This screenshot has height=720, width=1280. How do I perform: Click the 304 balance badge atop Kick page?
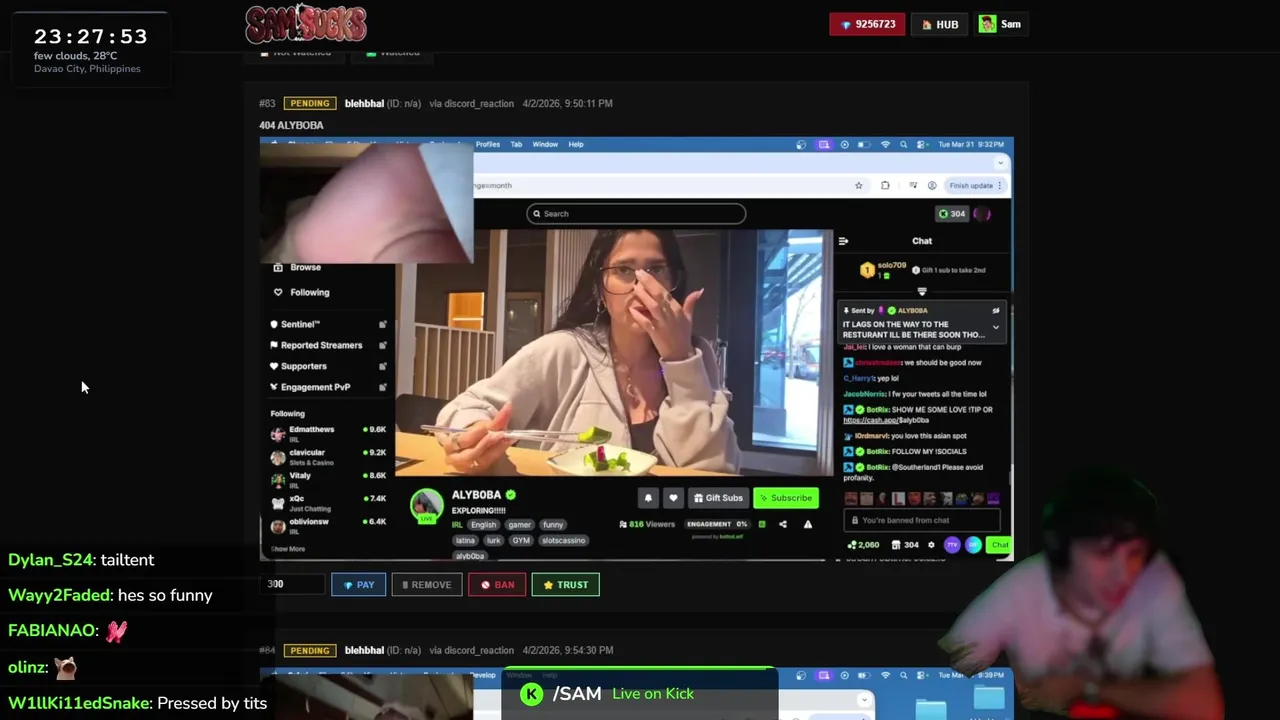[x=952, y=213]
